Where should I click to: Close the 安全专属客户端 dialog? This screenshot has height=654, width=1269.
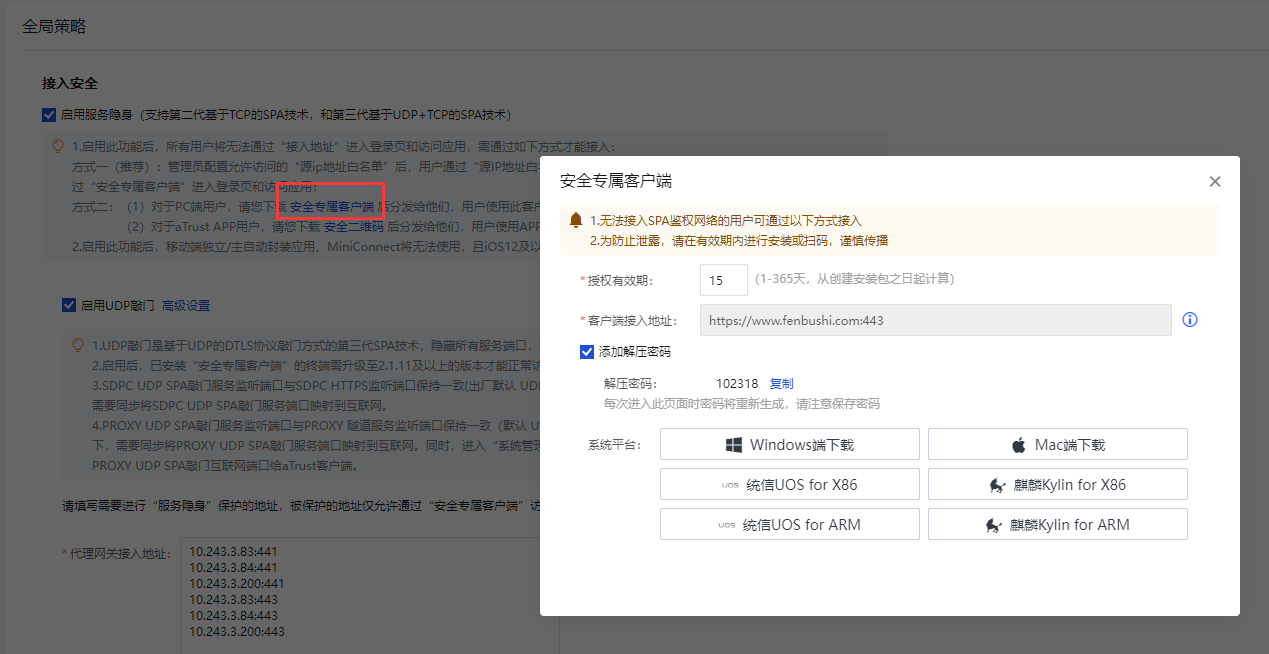(1215, 182)
